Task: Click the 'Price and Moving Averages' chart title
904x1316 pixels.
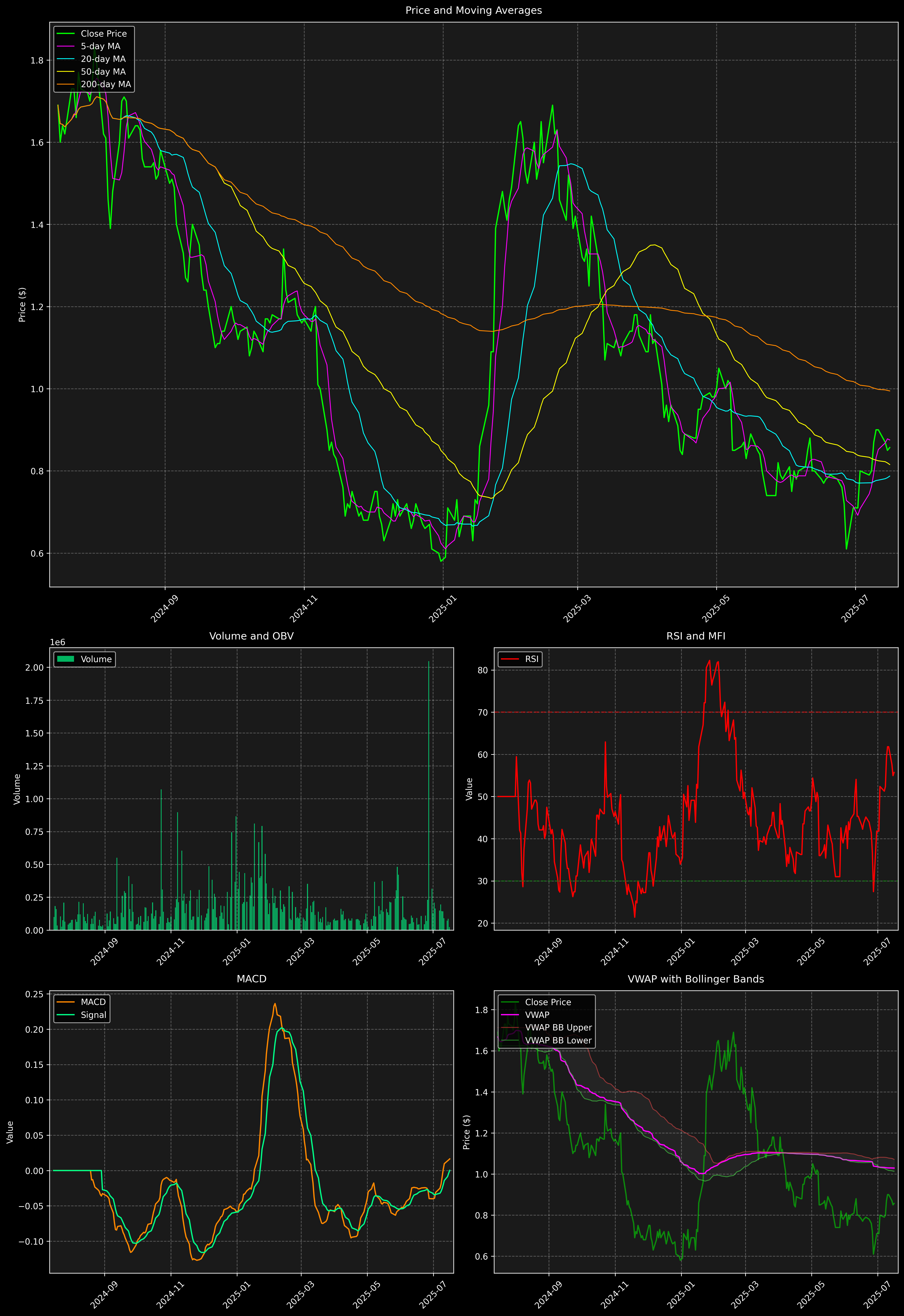Action: (x=473, y=10)
